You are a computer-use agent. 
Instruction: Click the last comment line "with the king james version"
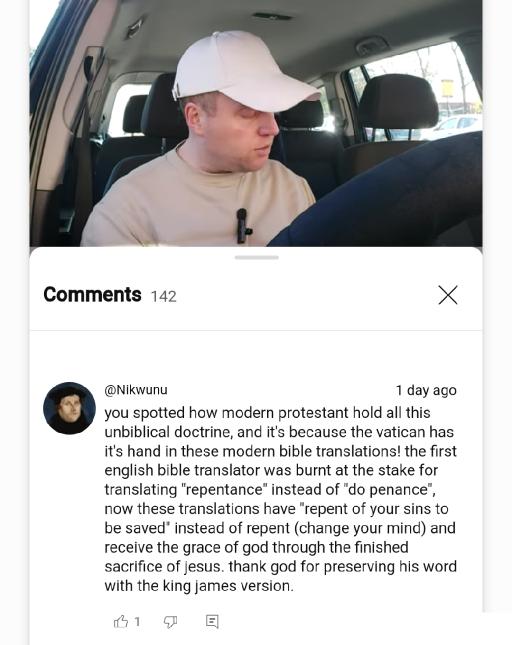point(199,585)
